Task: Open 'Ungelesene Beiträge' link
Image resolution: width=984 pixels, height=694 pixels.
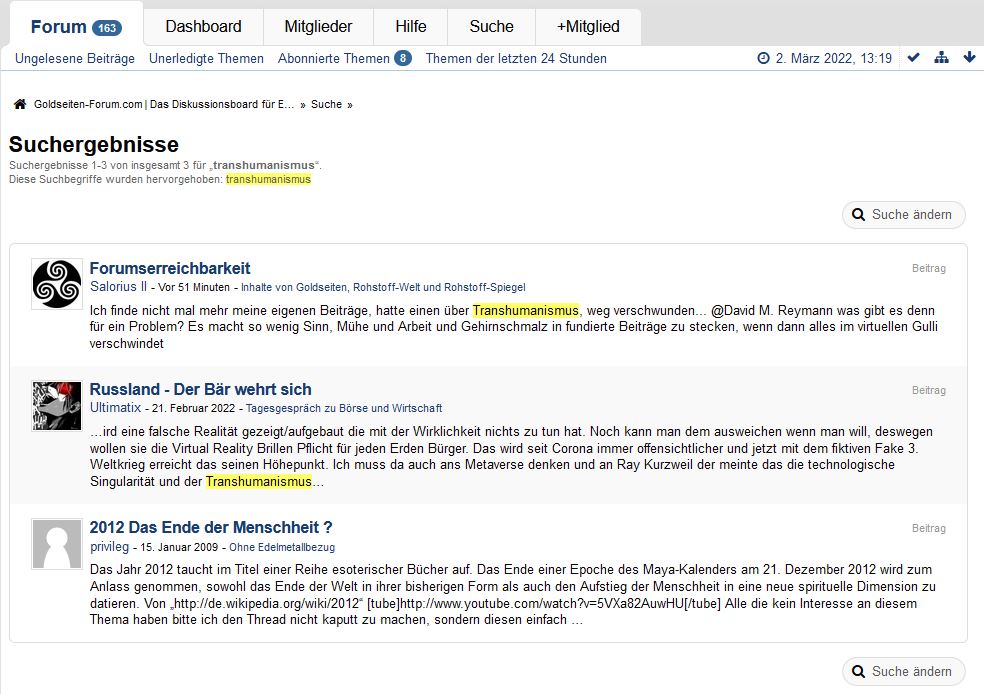Action: pos(75,58)
